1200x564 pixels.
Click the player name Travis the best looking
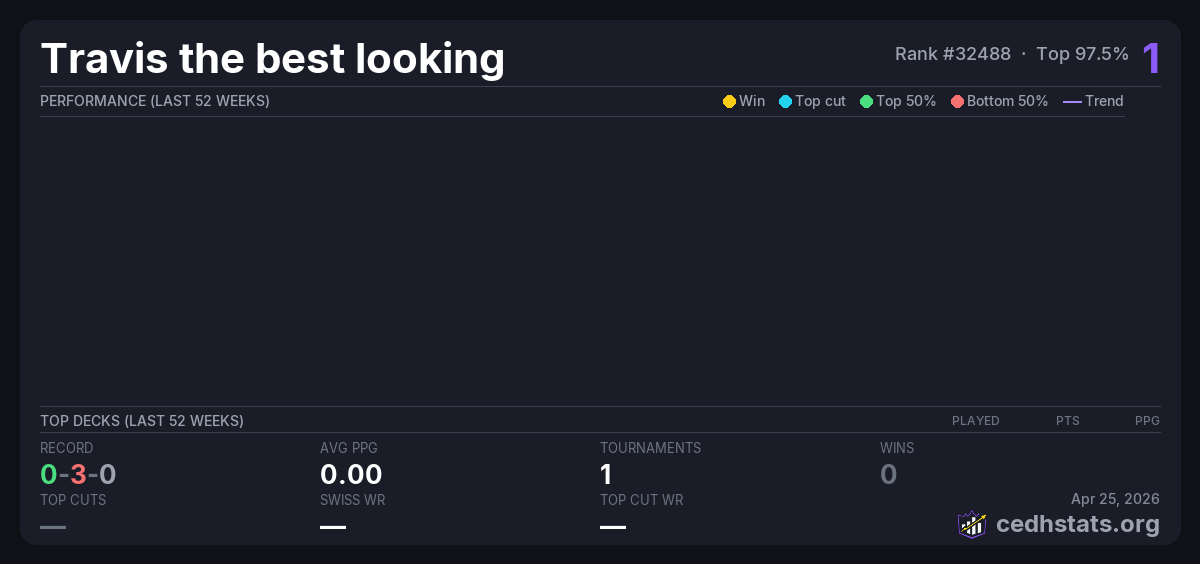[x=272, y=59]
